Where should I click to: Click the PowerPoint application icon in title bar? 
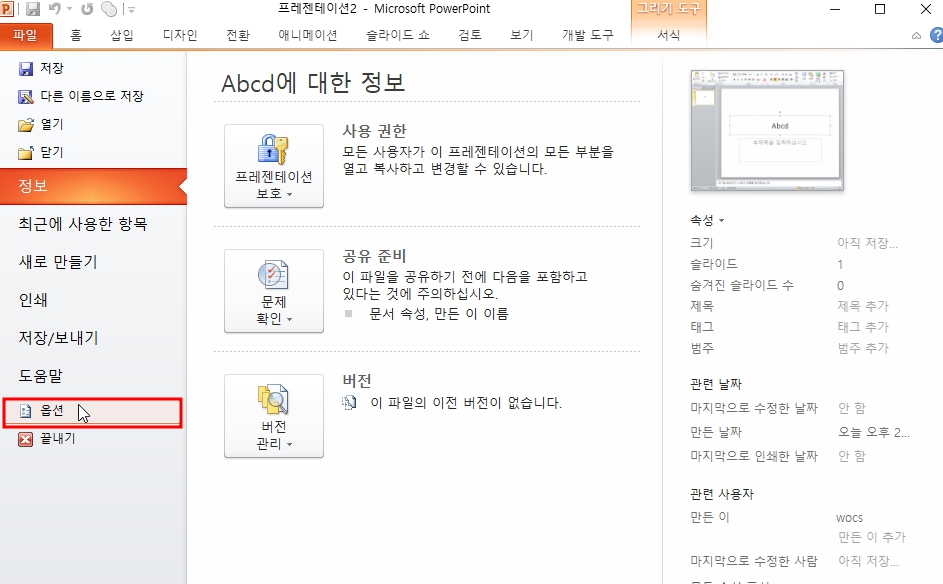pyautogui.click(x=7, y=8)
